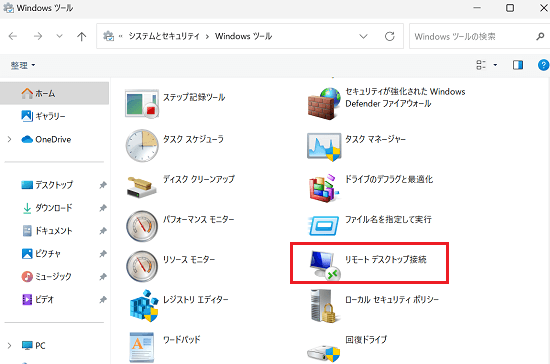
Task: Select the リモート デスクトップ接続 monitor icon
Action: 325,265
